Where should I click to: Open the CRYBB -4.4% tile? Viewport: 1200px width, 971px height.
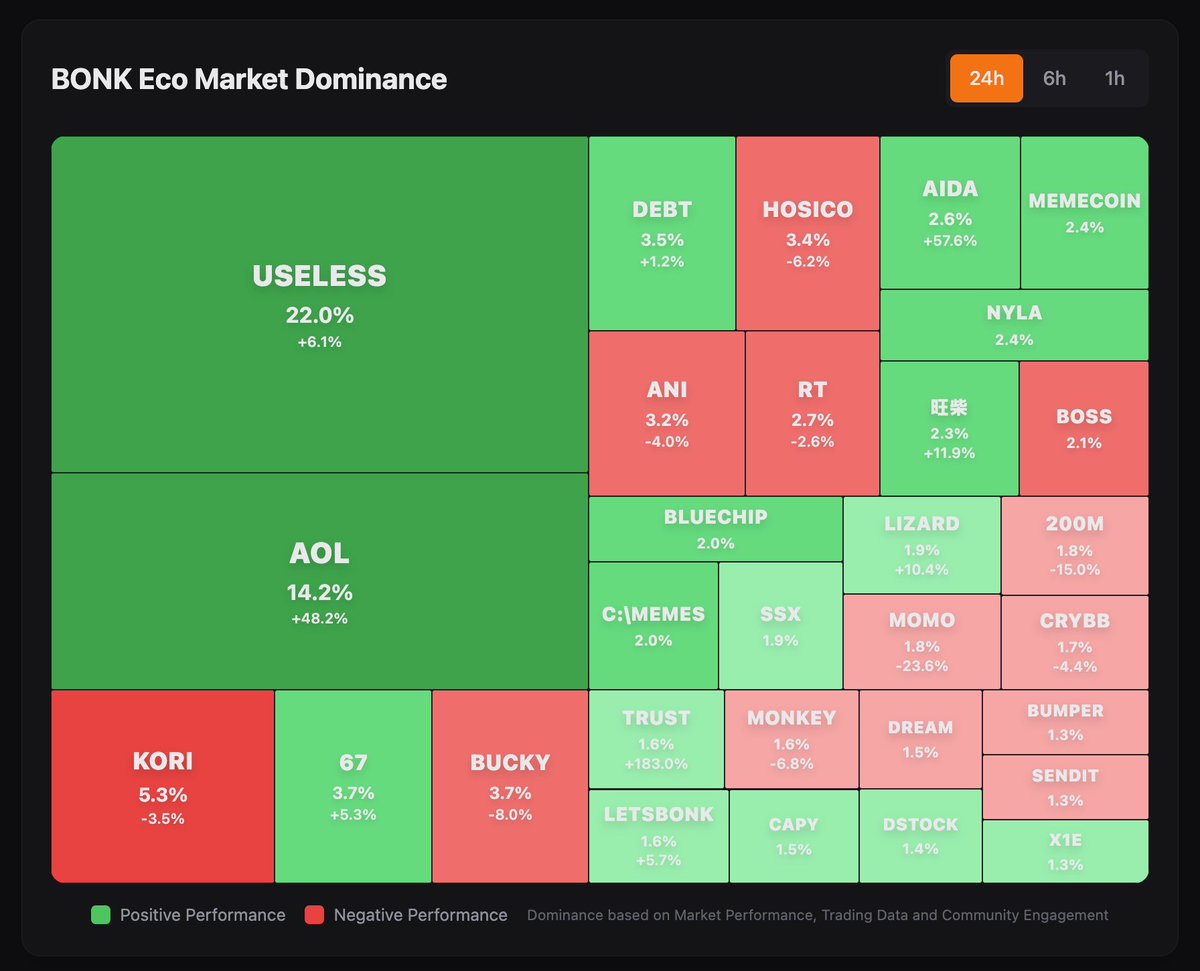(x=1075, y=642)
